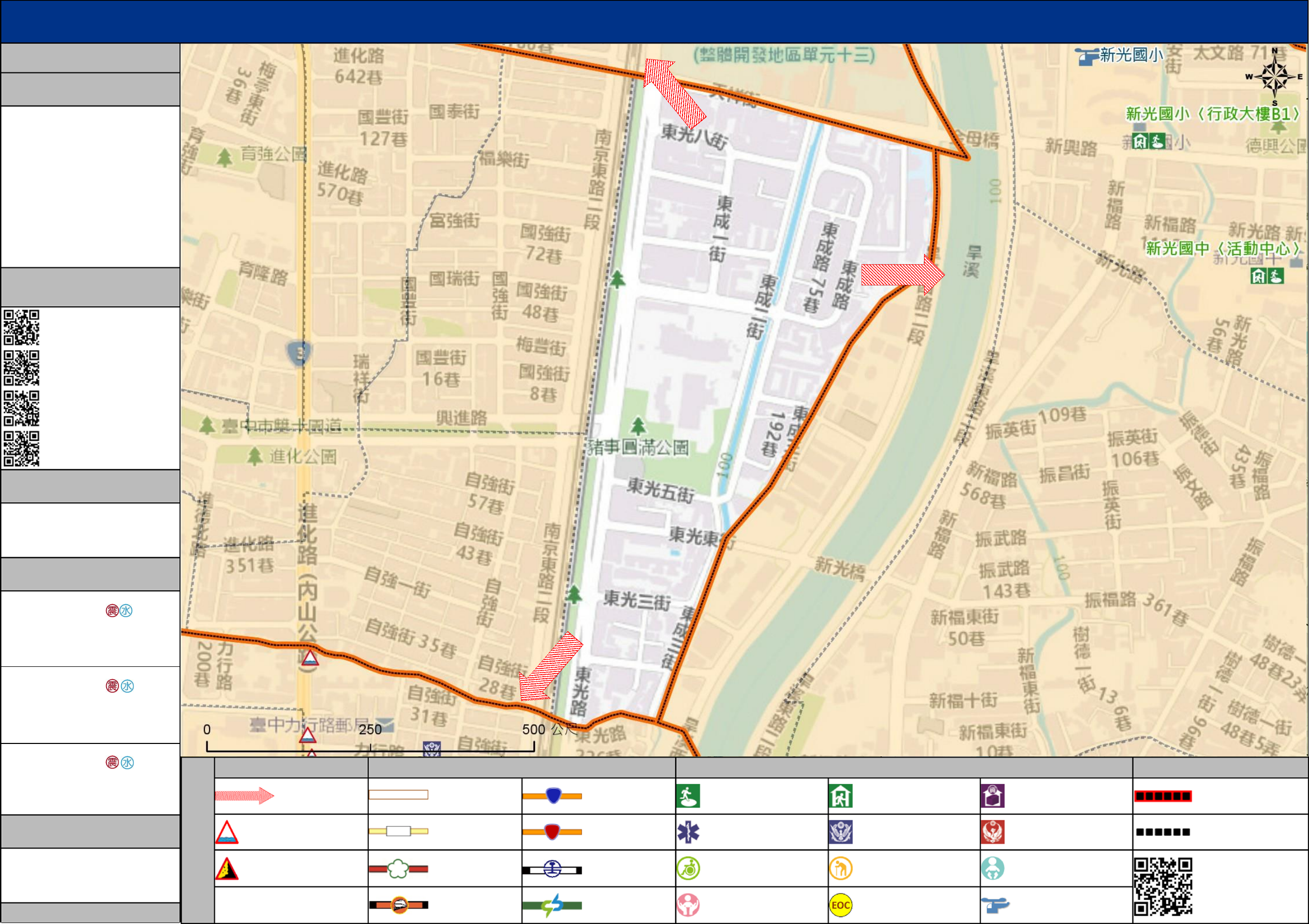Click the red hatched arrow legend symbol
The width and height of the screenshot is (1309, 924).
click(244, 796)
